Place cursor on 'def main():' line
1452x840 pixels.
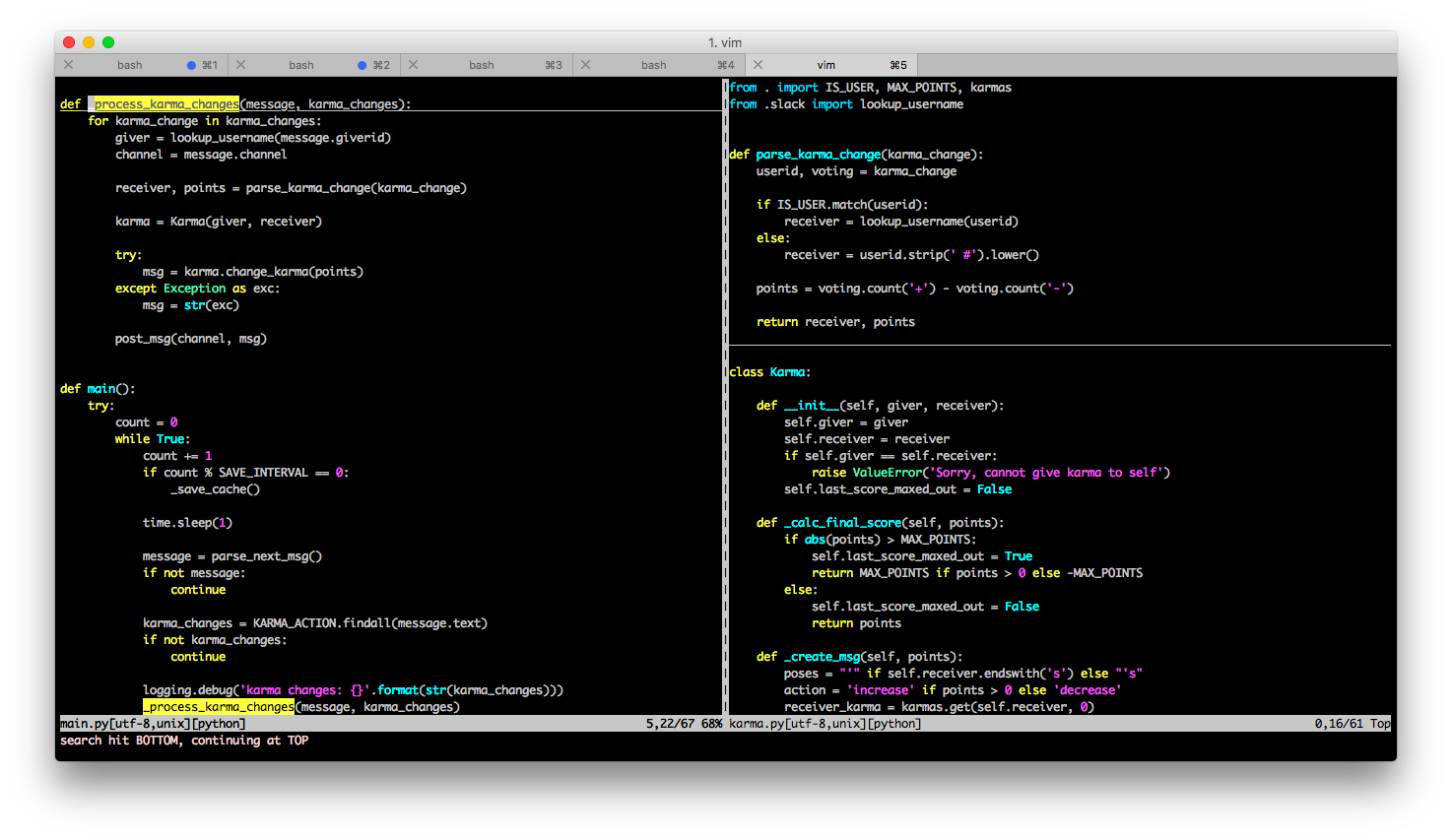pyautogui.click(x=98, y=389)
